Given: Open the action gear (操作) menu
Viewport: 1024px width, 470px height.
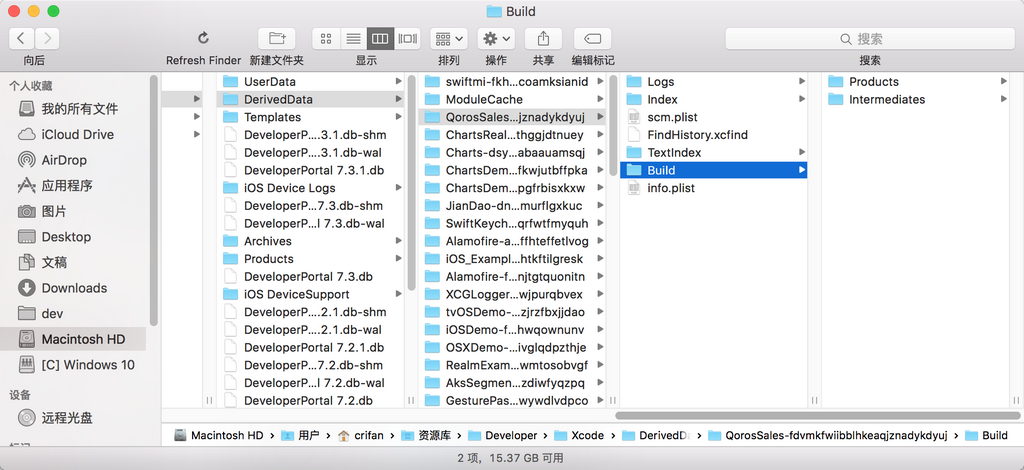Looking at the screenshot, I should (496, 39).
